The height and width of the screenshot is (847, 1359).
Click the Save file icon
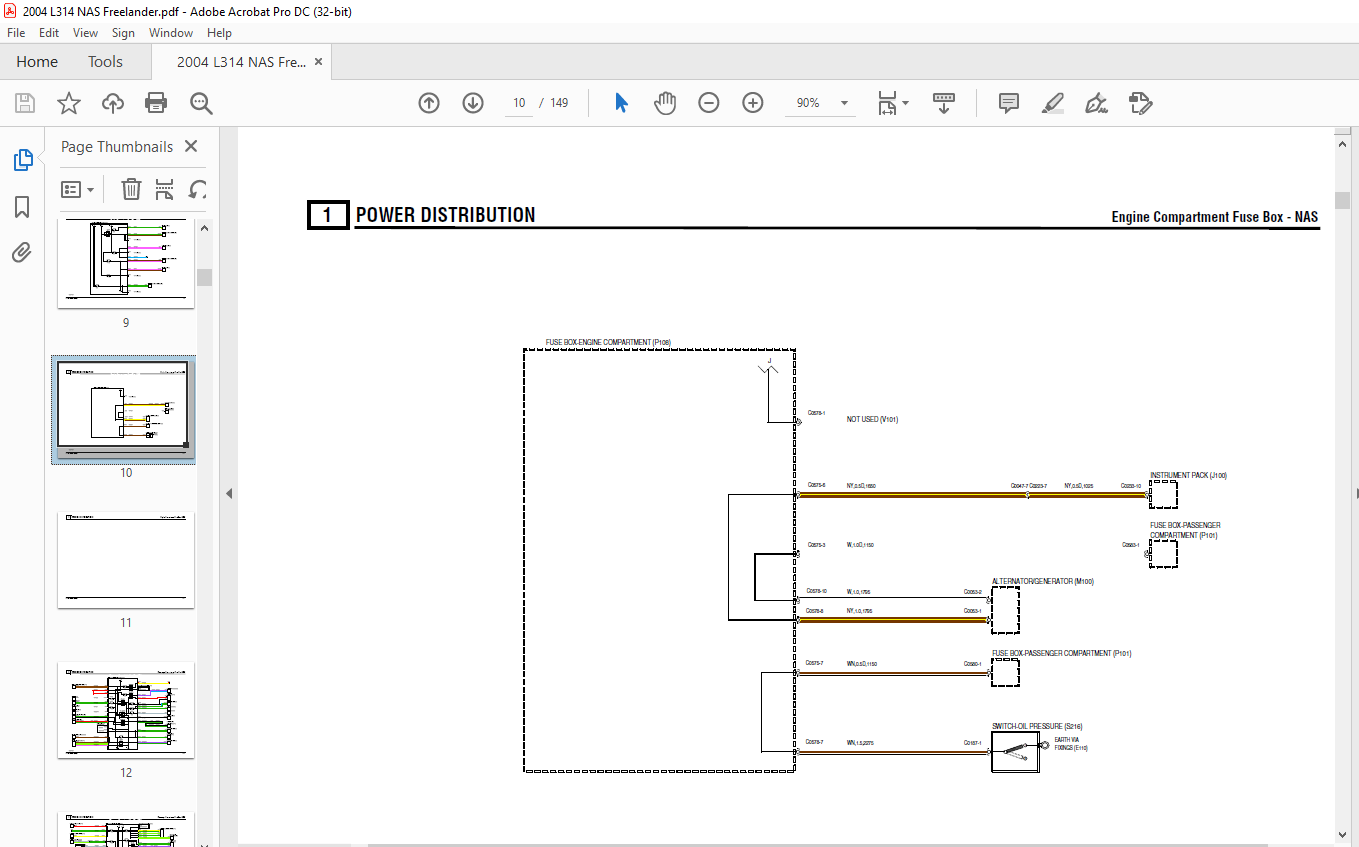25,103
